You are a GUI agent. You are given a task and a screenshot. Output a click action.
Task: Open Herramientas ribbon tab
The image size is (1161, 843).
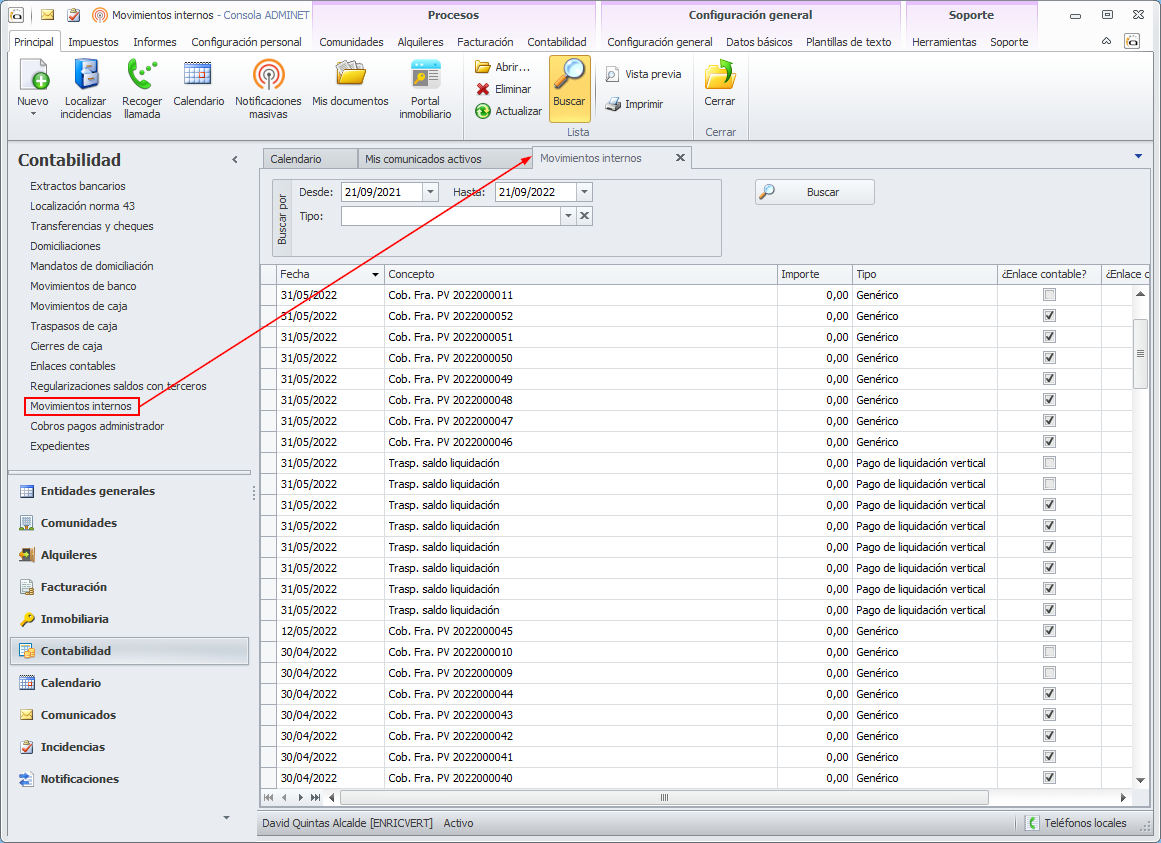point(944,42)
